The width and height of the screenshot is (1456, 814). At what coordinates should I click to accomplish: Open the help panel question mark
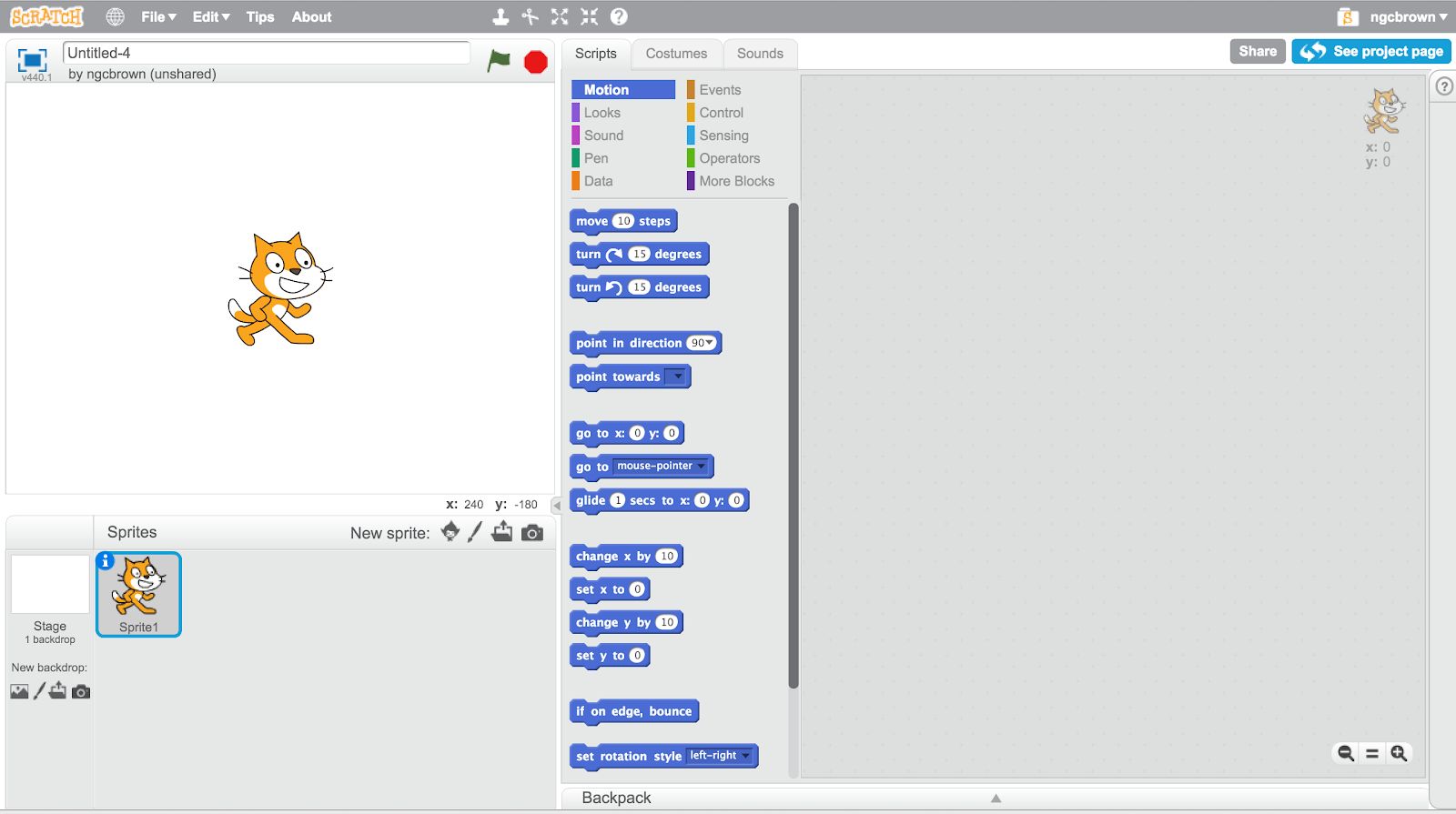point(1444,86)
